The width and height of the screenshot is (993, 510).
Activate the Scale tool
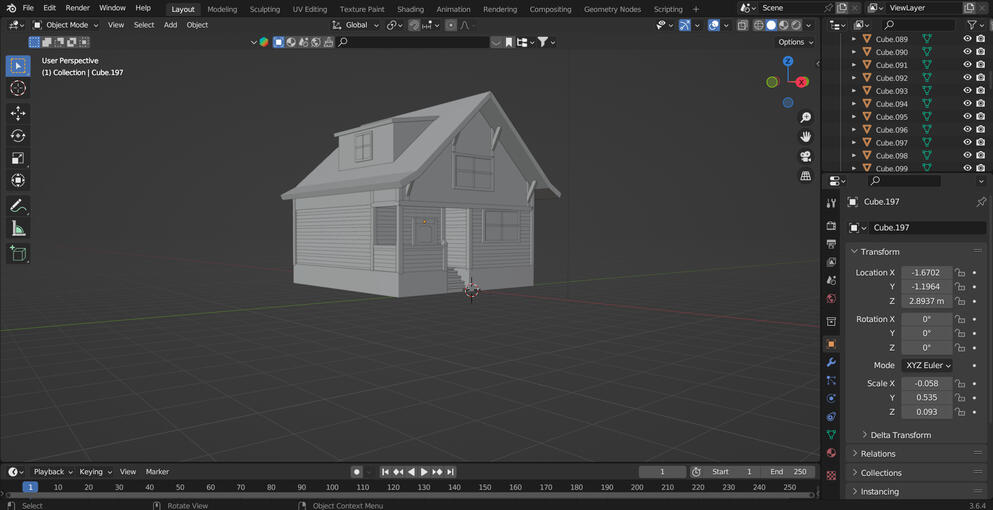point(18,158)
